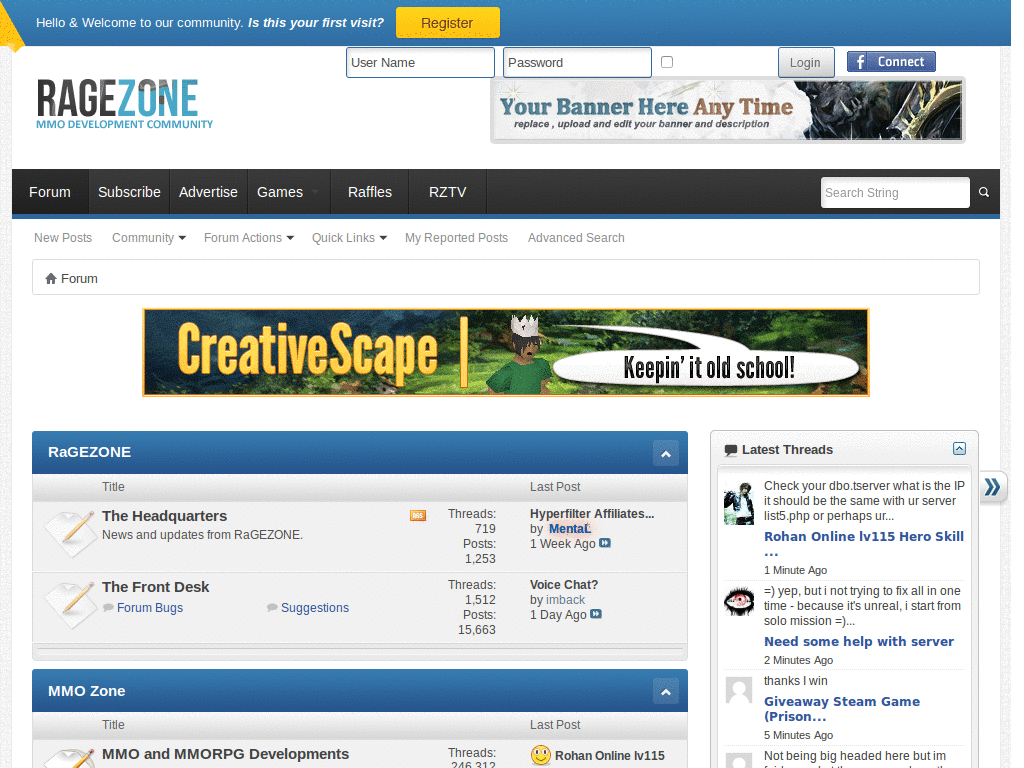The image size is (1024, 768).
Task: Click the Facebook Connect button
Action: [891, 62]
